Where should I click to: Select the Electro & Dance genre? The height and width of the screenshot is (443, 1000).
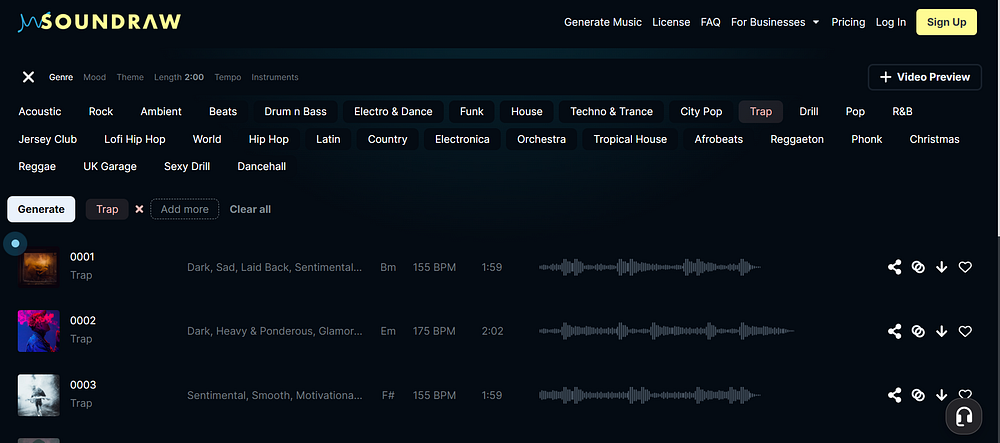click(393, 112)
